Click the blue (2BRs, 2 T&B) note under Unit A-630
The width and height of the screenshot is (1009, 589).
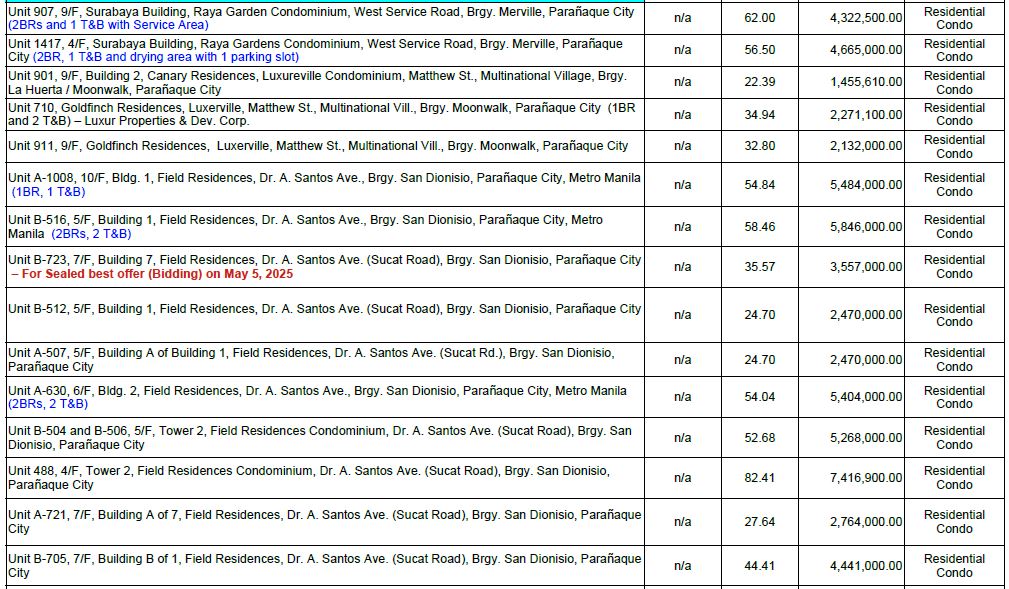pyautogui.click(x=48, y=404)
